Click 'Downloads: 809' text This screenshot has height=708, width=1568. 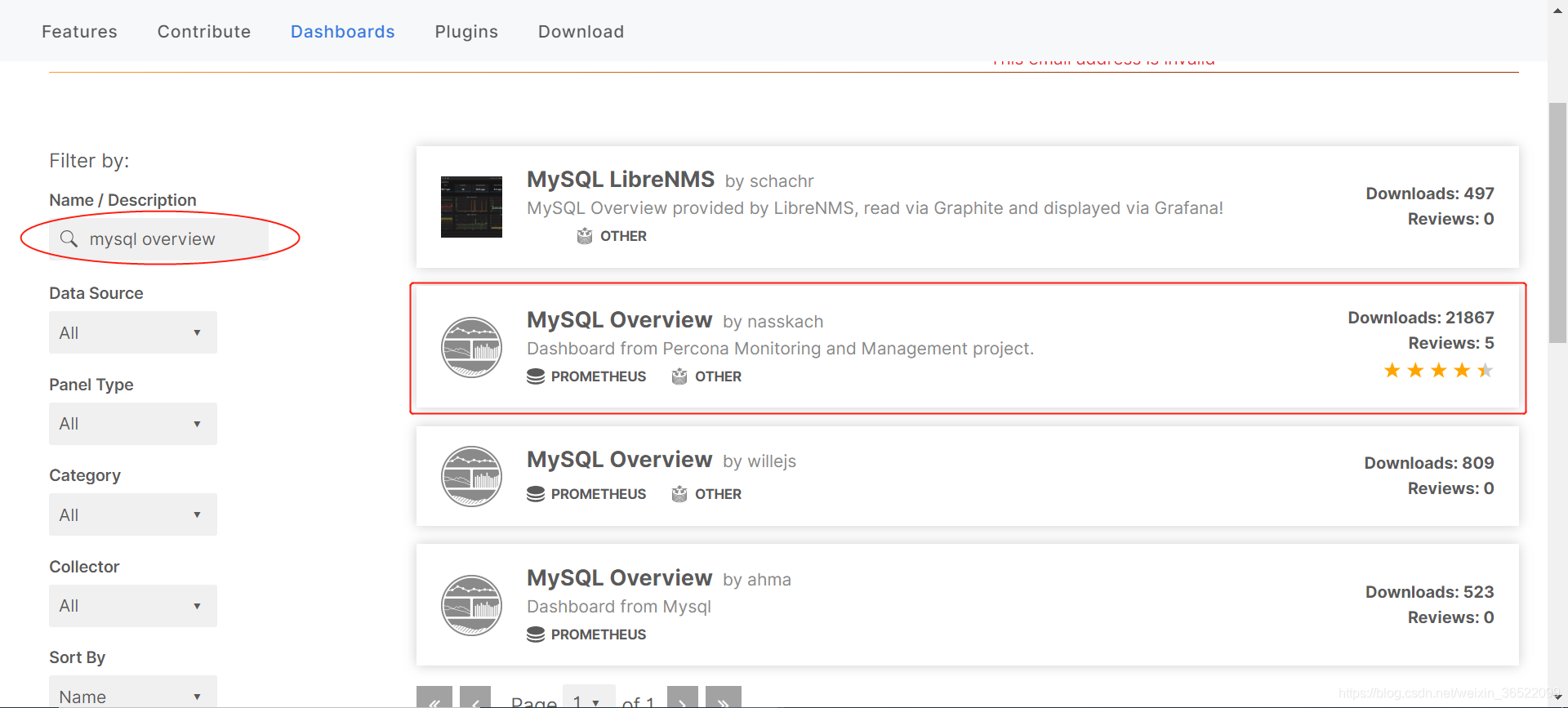click(x=1429, y=463)
